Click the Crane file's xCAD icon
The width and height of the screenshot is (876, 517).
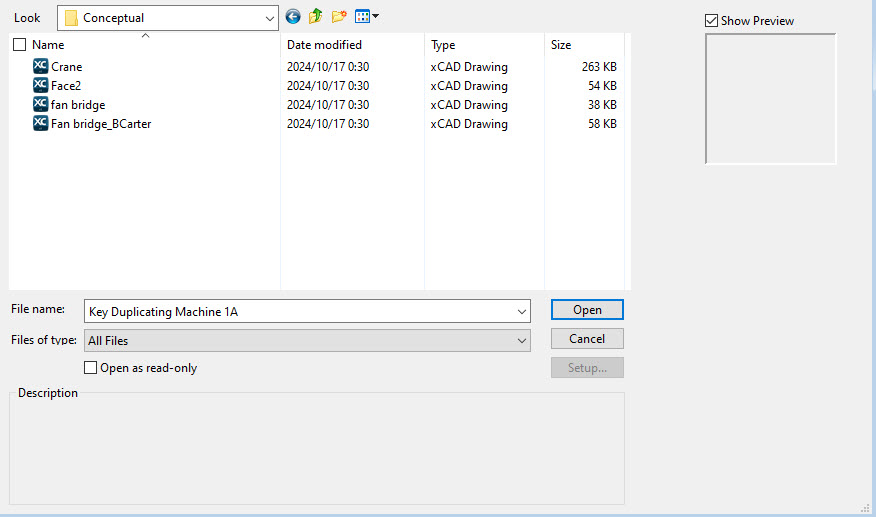tap(40, 66)
